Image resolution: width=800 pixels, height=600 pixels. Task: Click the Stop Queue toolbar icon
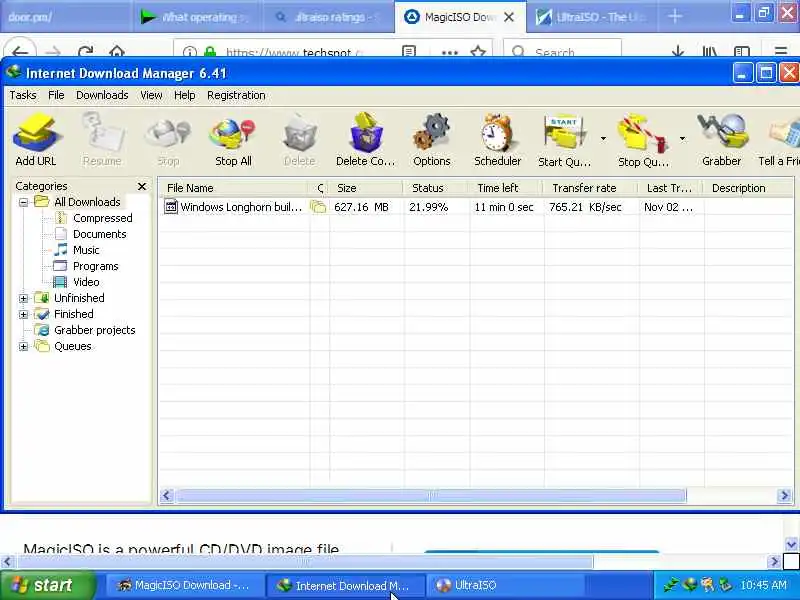(x=643, y=140)
